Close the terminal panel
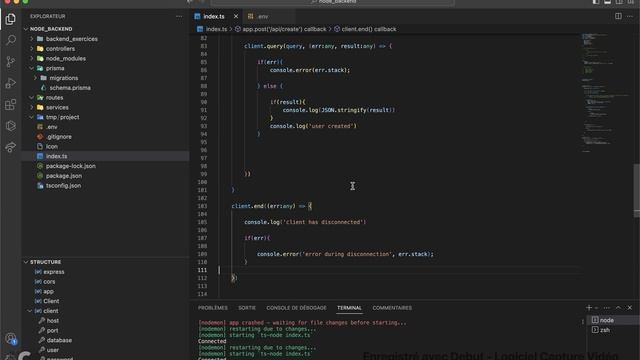This screenshot has width=640, height=360. point(630,308)
